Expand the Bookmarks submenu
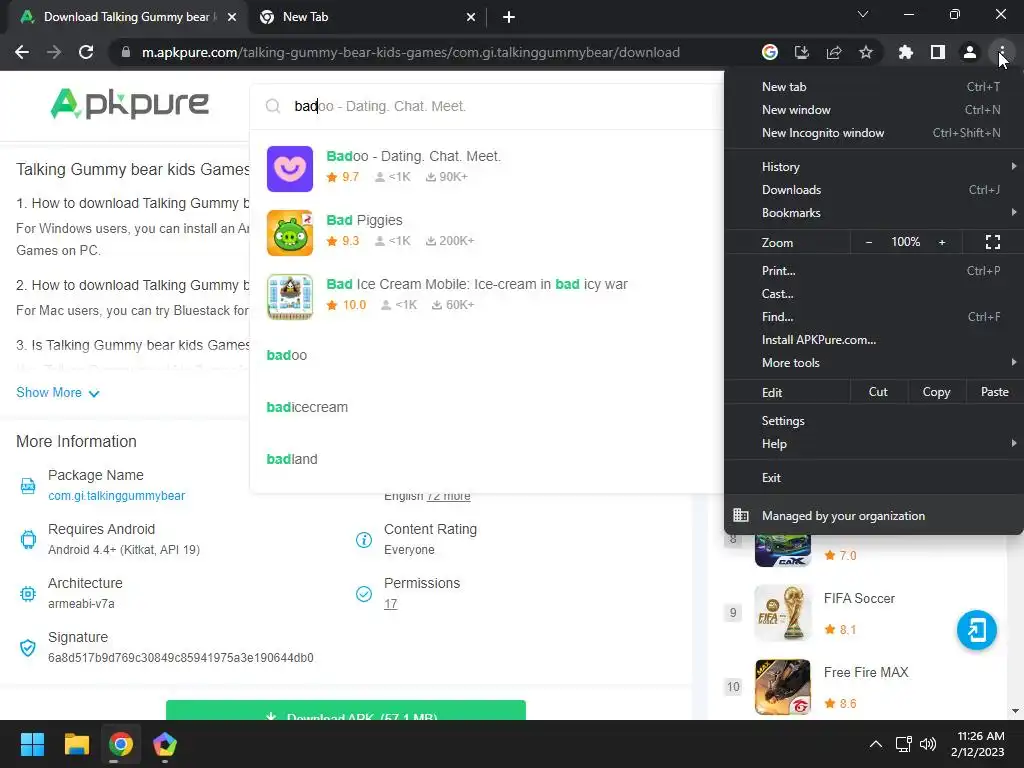 tap(874, 213)
